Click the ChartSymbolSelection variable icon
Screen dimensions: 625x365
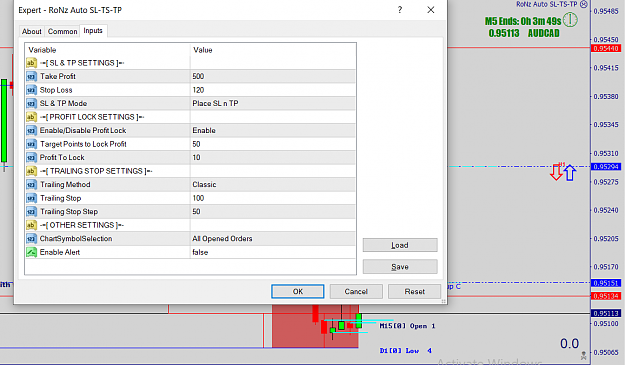[31, 239]
